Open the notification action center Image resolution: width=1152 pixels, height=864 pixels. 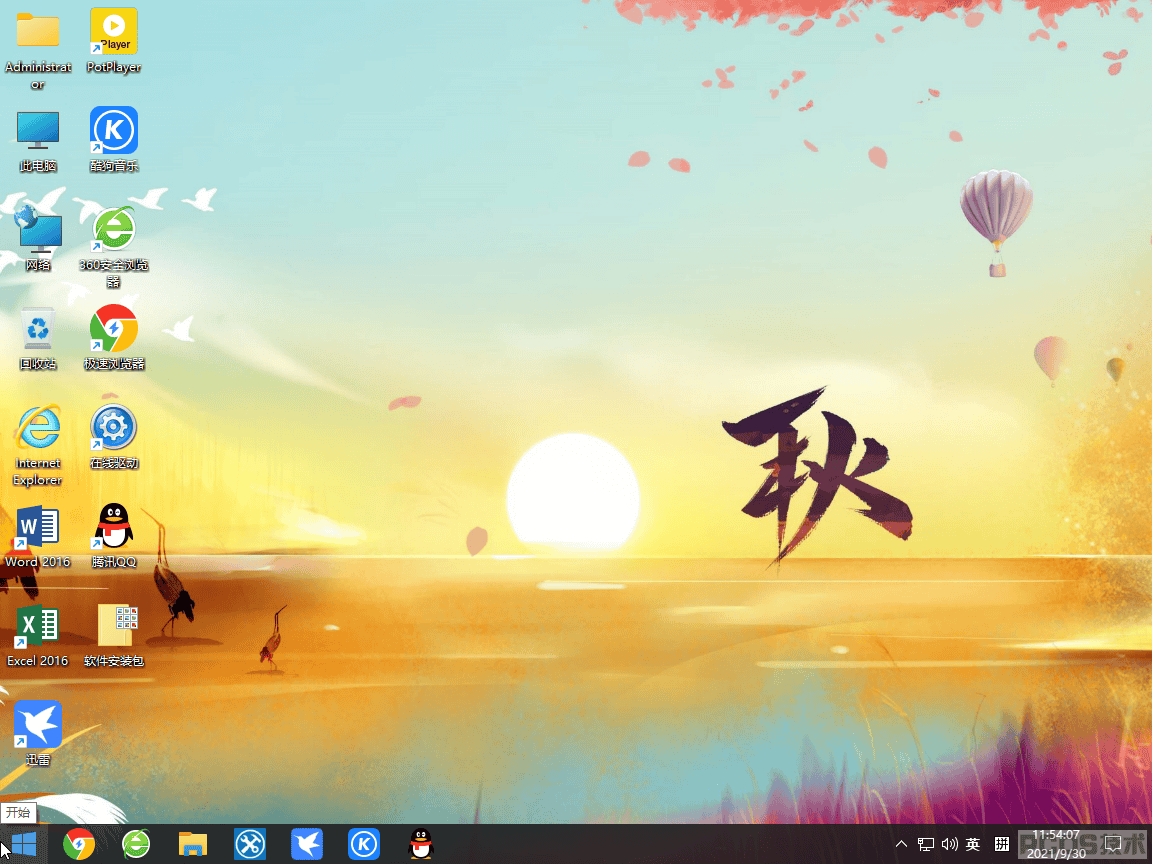pyautogui.click(x=1113, y=844)
